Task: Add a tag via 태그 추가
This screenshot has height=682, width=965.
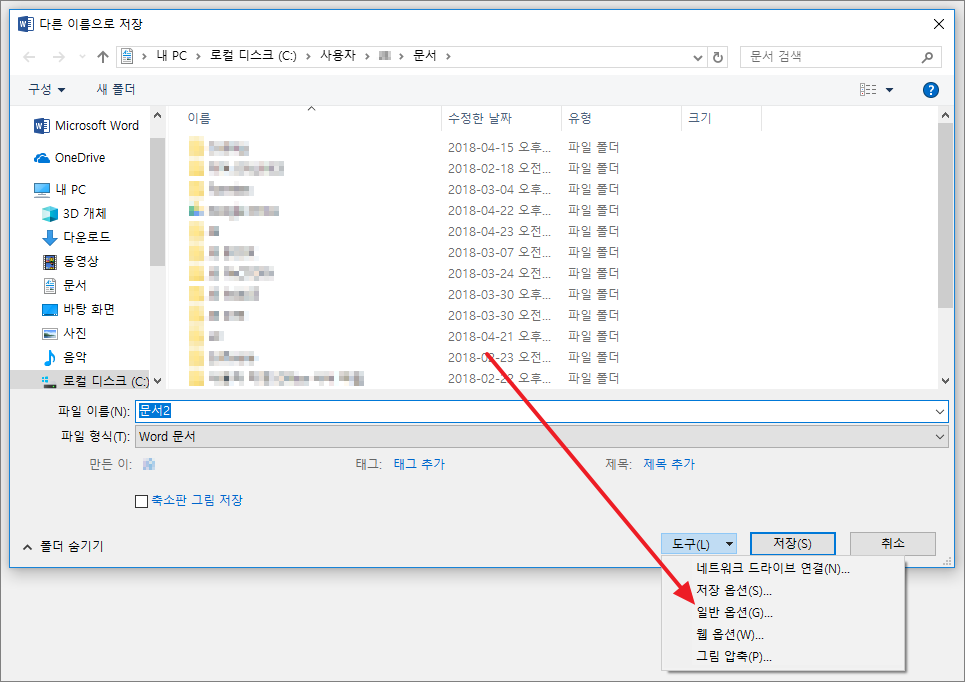Action: click(x=419, y=464)
